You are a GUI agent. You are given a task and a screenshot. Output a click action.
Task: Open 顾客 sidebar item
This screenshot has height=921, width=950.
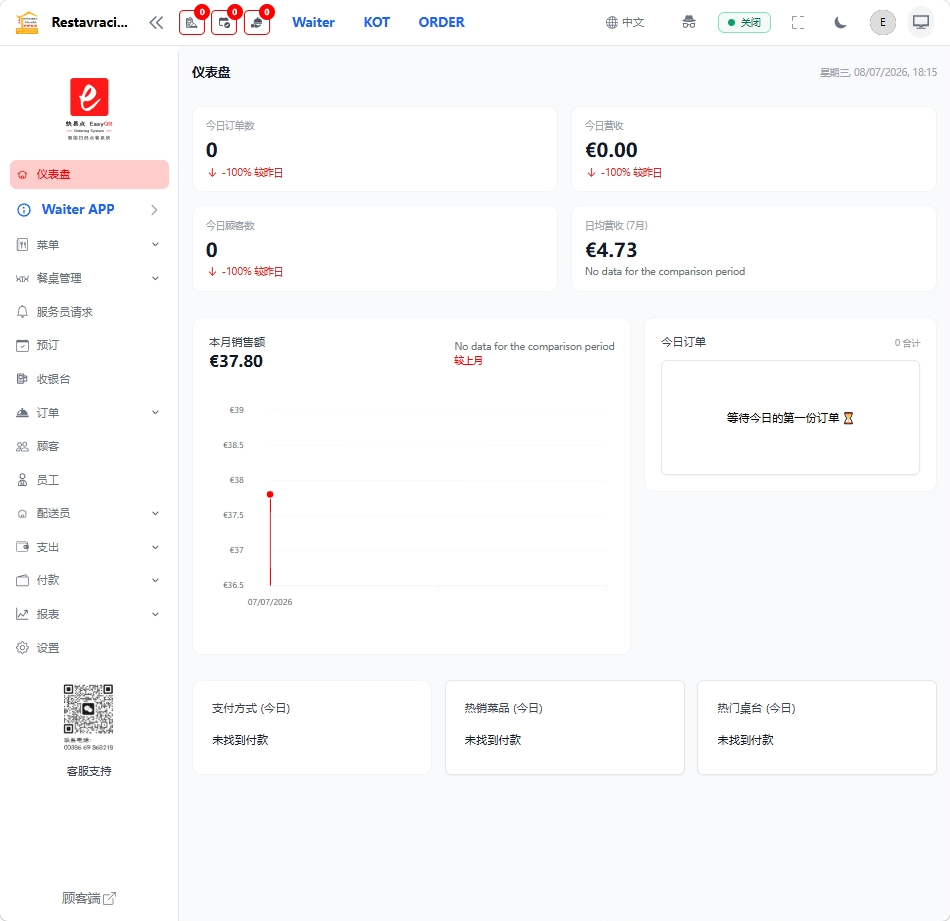point(89,447)
